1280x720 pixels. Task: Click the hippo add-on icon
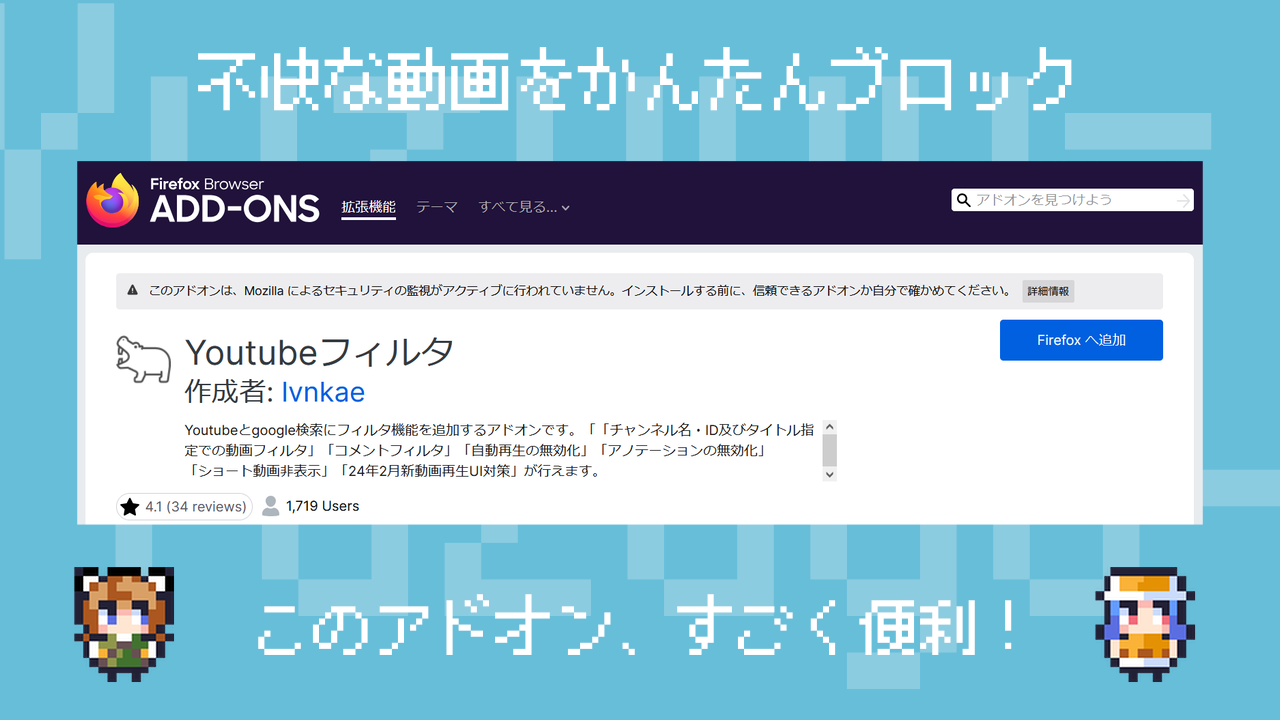point(143,360)
